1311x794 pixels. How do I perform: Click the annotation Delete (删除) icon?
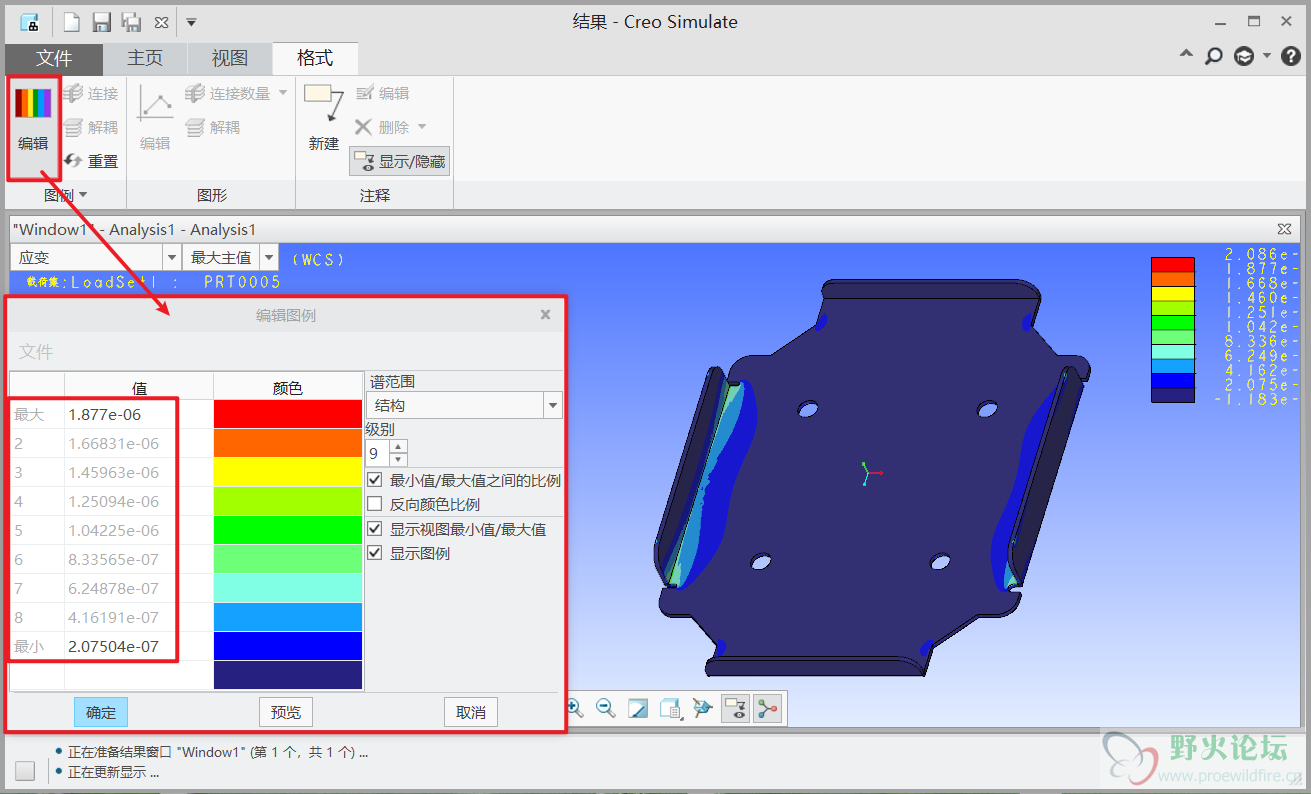coord(364,127)
